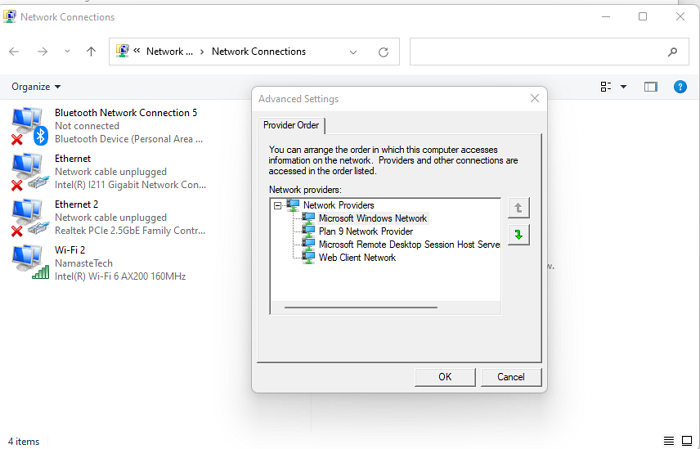The width and height of the screenshot is (700, 449).
Task: Refresh the Network Connections view
Action: point(383,52)
